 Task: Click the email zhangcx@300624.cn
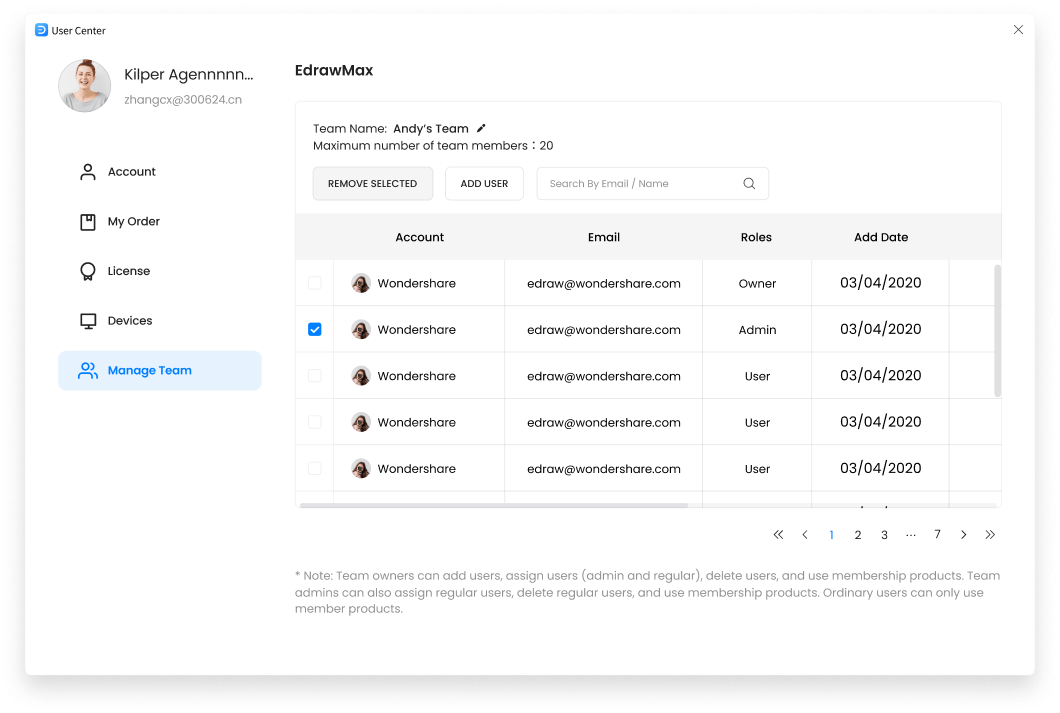[x=183, y=100]
